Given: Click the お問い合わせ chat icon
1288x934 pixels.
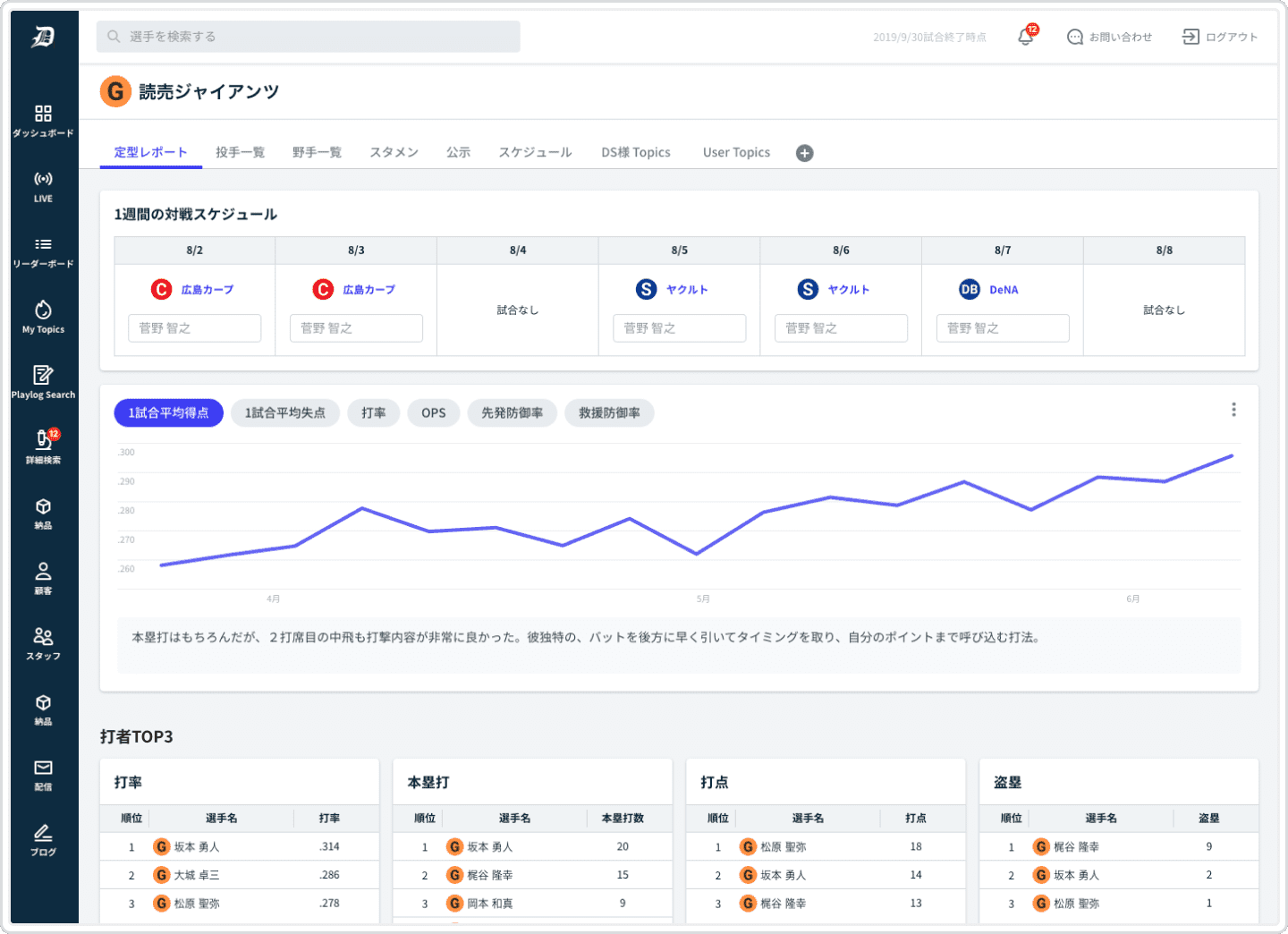Looking at the screenshot, I should [x=1075, y=37].
